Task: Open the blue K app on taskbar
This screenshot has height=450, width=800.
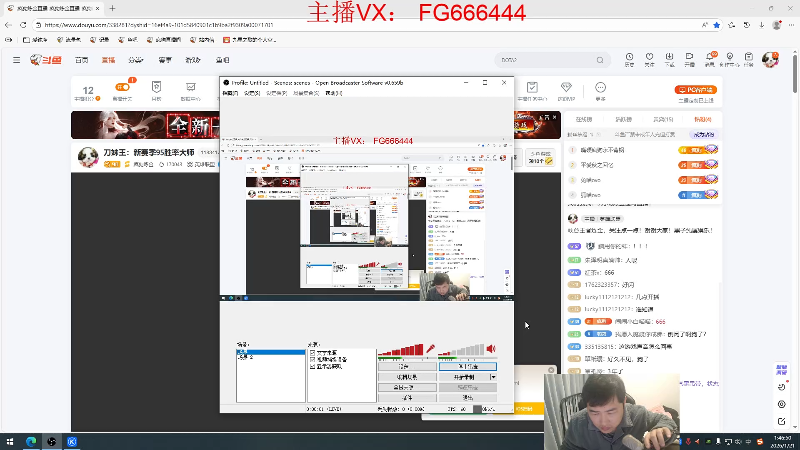Action: pos(72,441)
